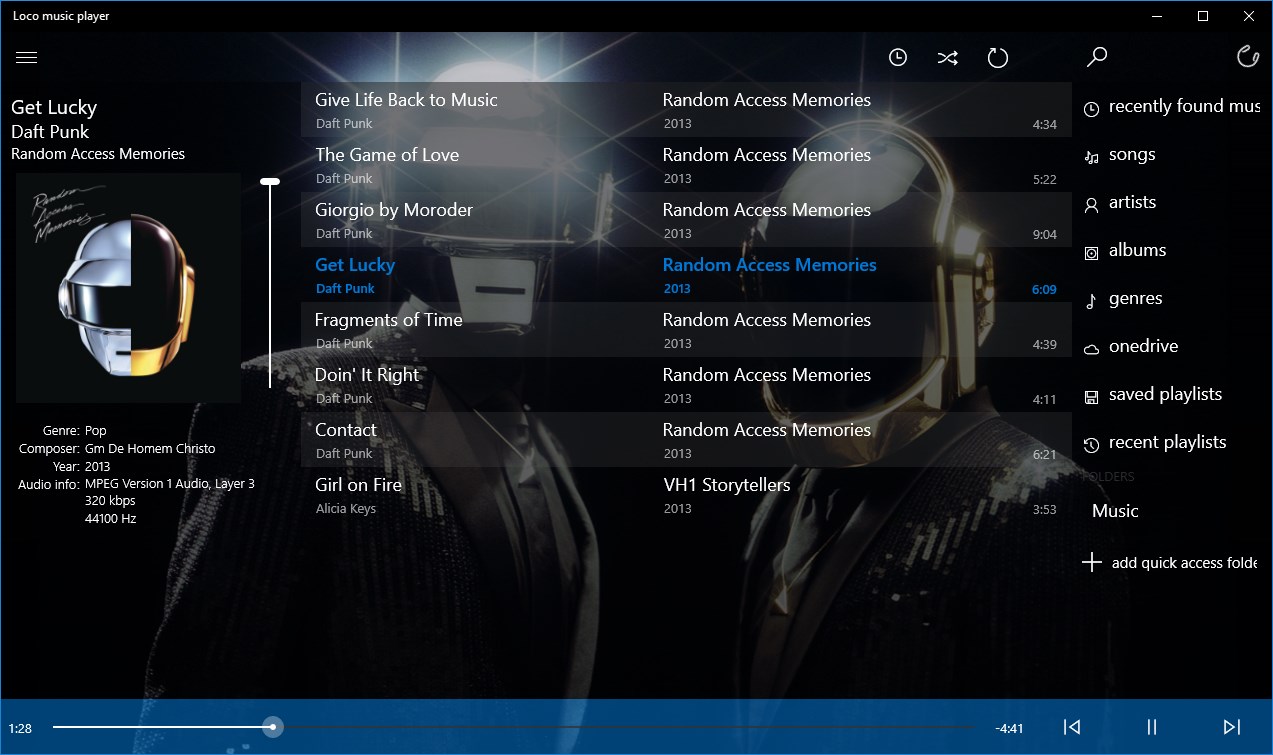Click the remaining time -4:41

click(x=1010, y=728)
